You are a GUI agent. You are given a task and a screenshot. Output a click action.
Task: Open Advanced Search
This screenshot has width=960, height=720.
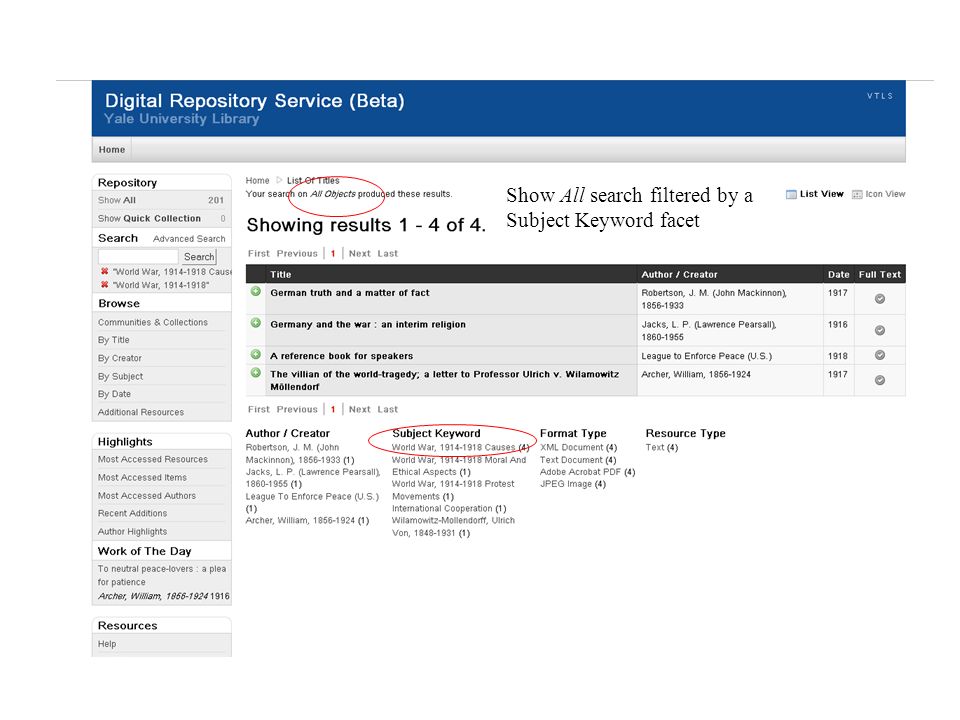pyautogui.click(x=189, y=239)
